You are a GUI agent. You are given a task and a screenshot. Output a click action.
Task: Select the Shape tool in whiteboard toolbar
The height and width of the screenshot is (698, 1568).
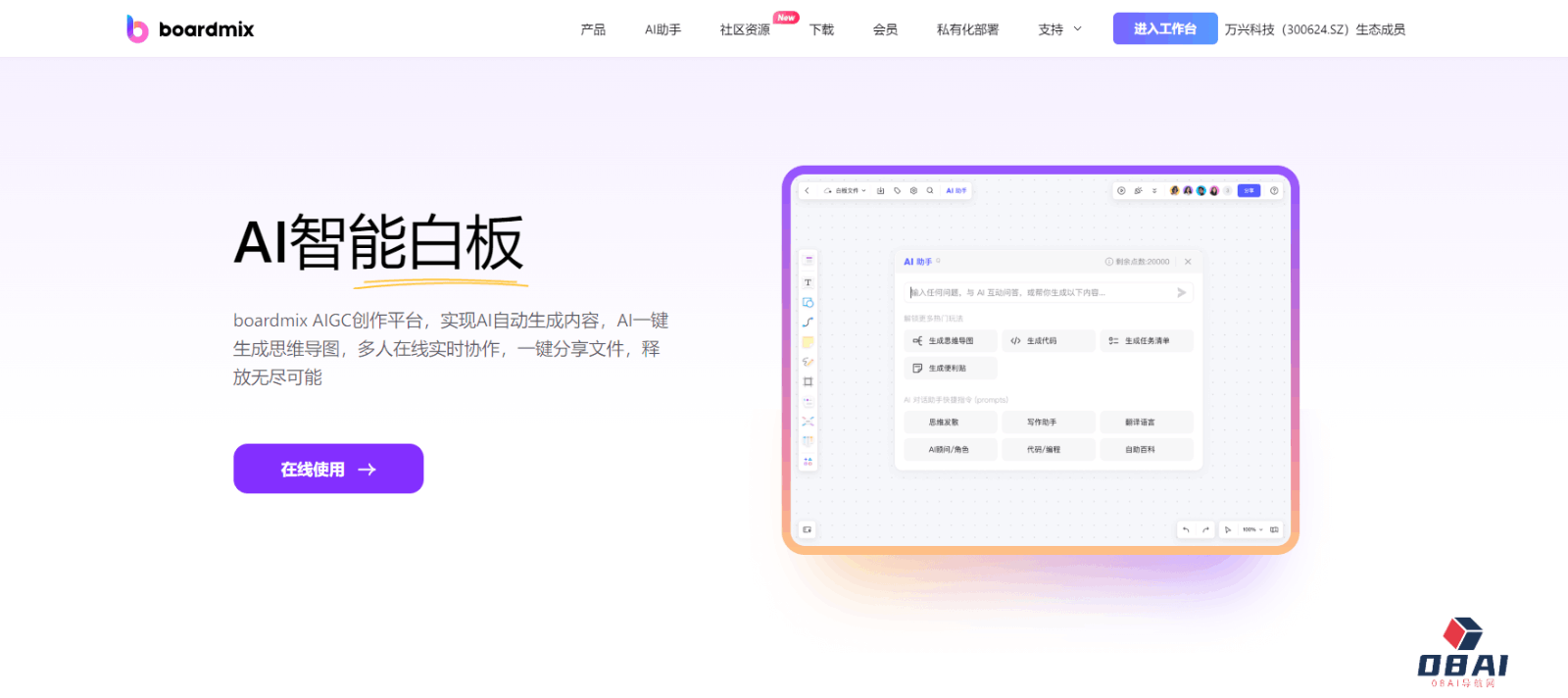808,302
